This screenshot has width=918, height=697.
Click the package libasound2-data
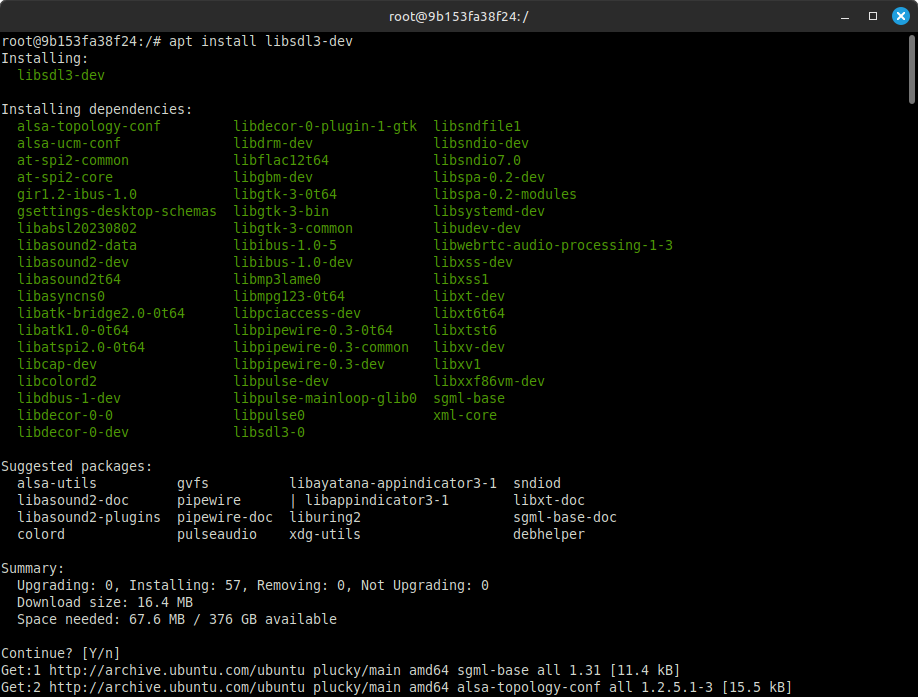tap(77, 245)
